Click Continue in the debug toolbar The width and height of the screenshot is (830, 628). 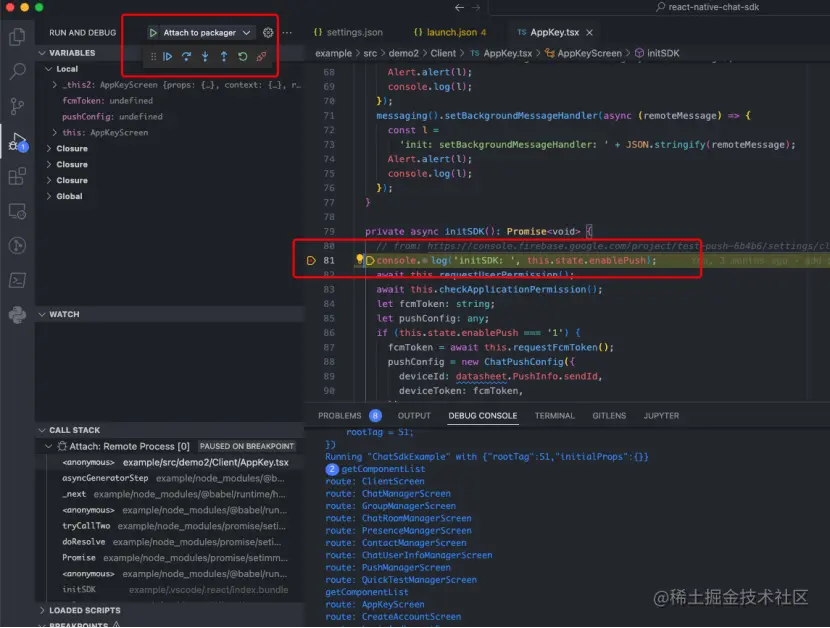click(x=168, y=57)
